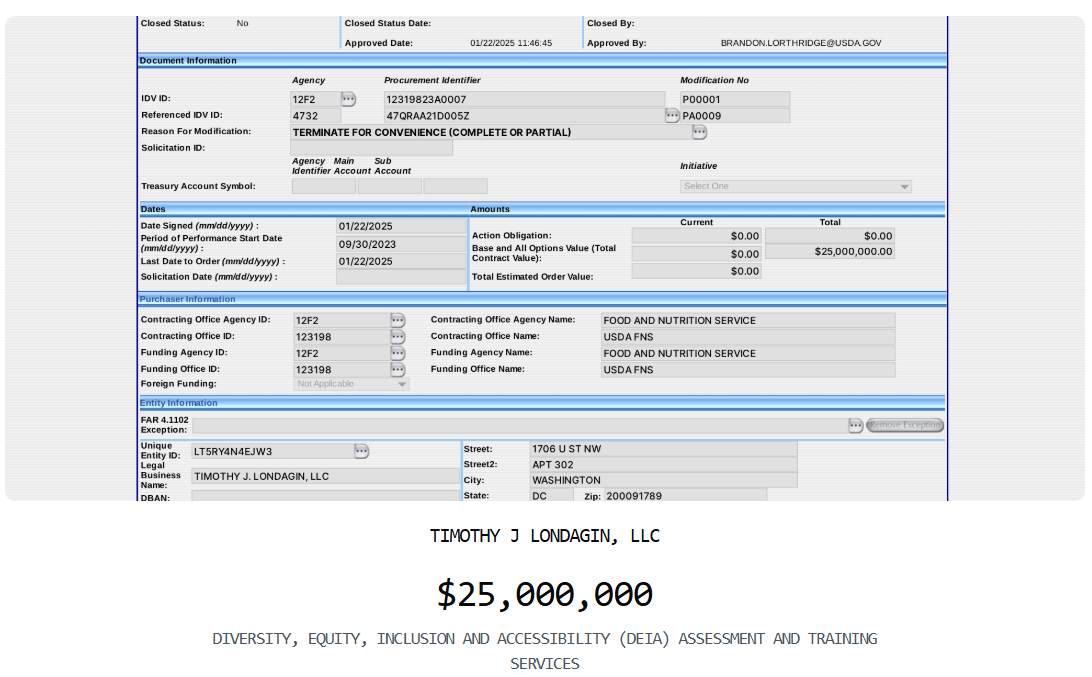Viewport: 1092px width, 677px height.
Task: Open the Funding Office ID lookup icon
Action: (399, 370)
